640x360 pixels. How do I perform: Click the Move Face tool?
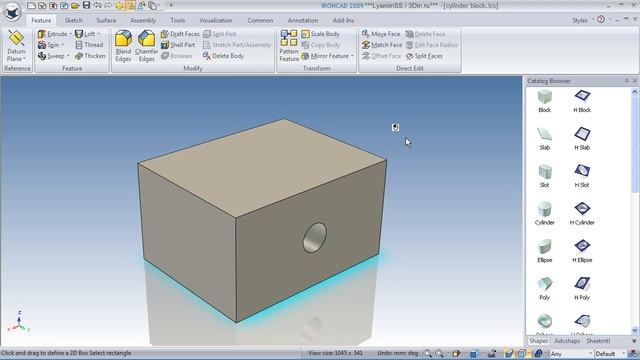click(x=381, y=34)
